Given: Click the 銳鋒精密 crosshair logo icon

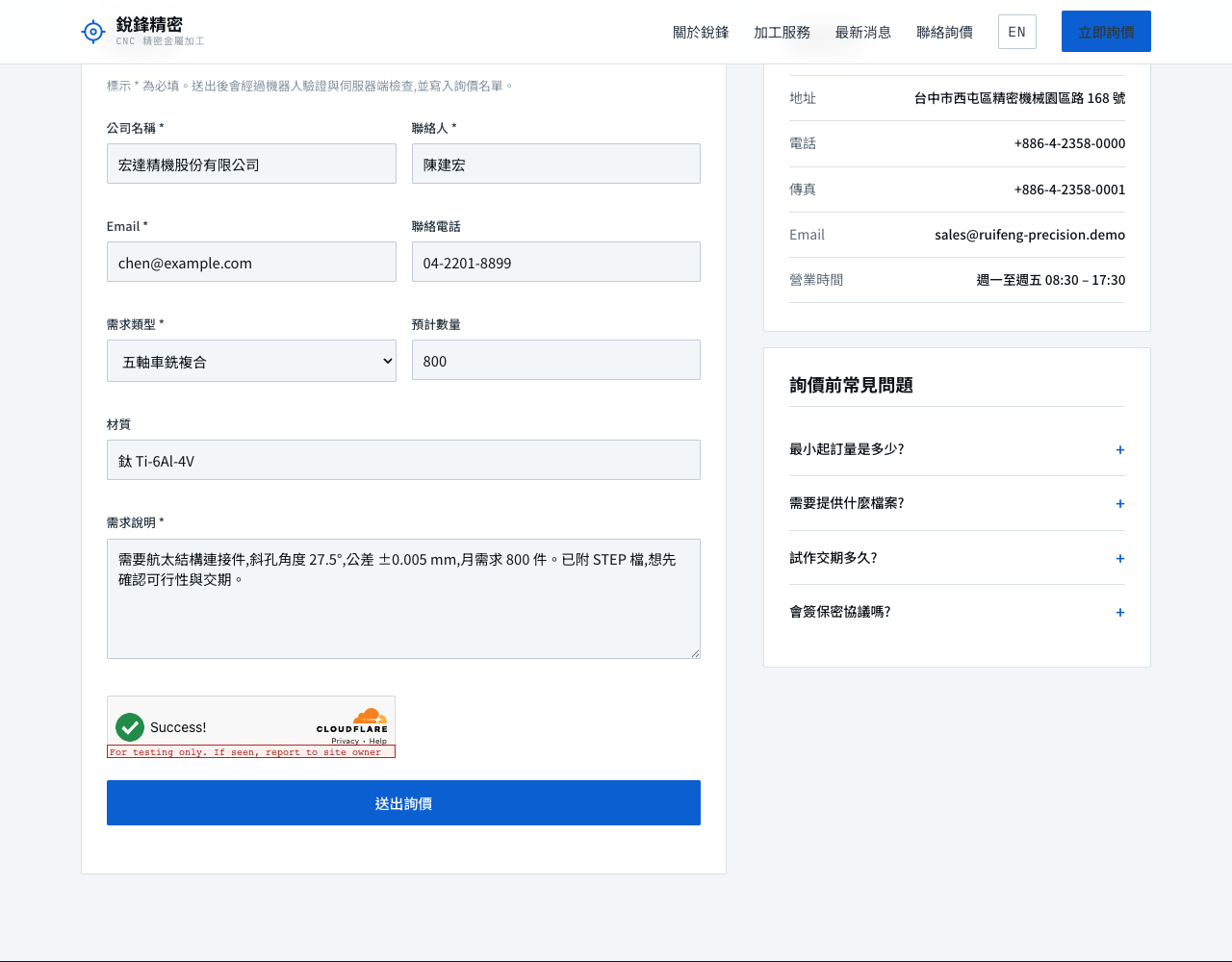Looking at the screenshot, I should [92, 32].
